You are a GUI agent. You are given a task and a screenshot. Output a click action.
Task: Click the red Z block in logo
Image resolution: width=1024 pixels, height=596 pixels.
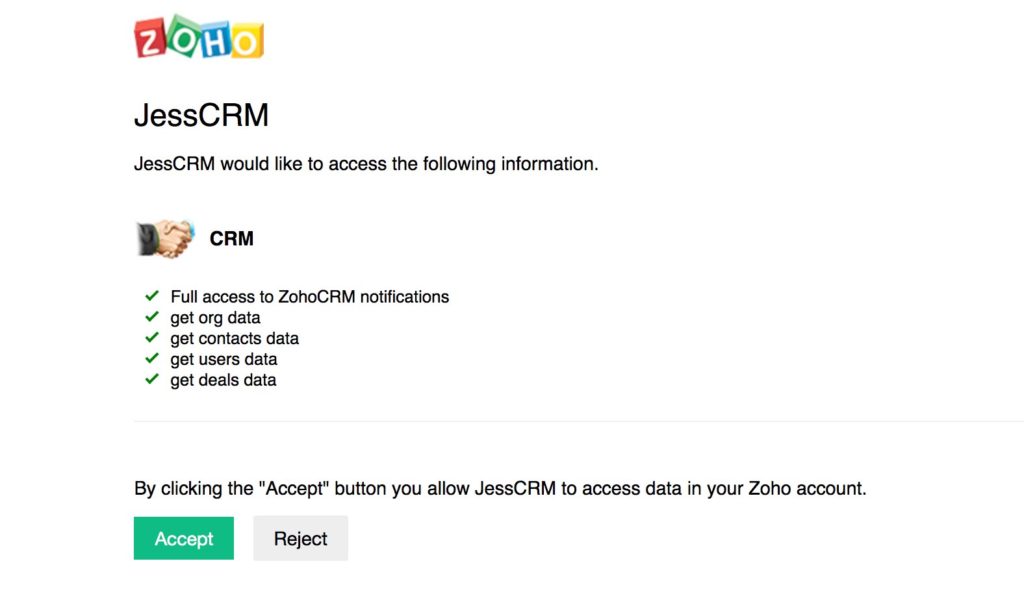150,39
